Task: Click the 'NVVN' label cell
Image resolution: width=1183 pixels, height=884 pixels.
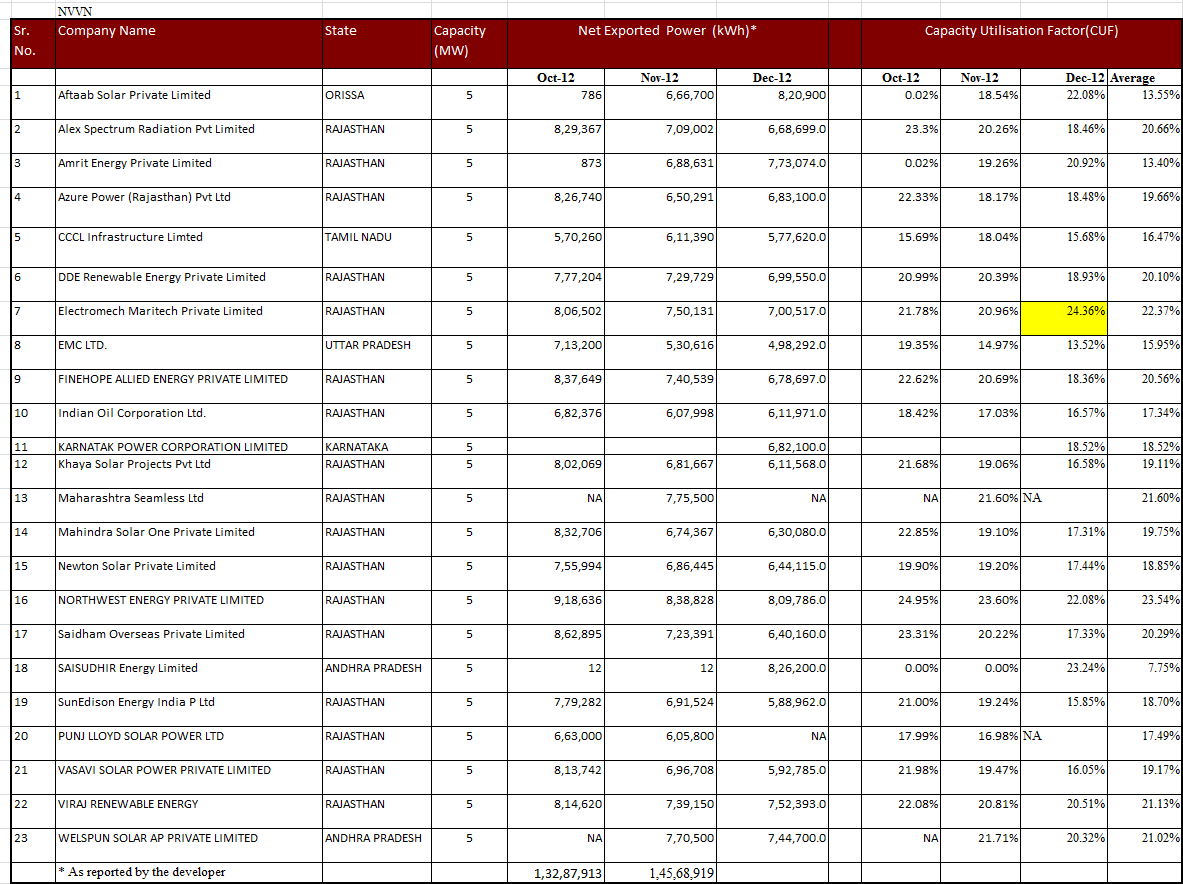Action: tap(189, 11)
